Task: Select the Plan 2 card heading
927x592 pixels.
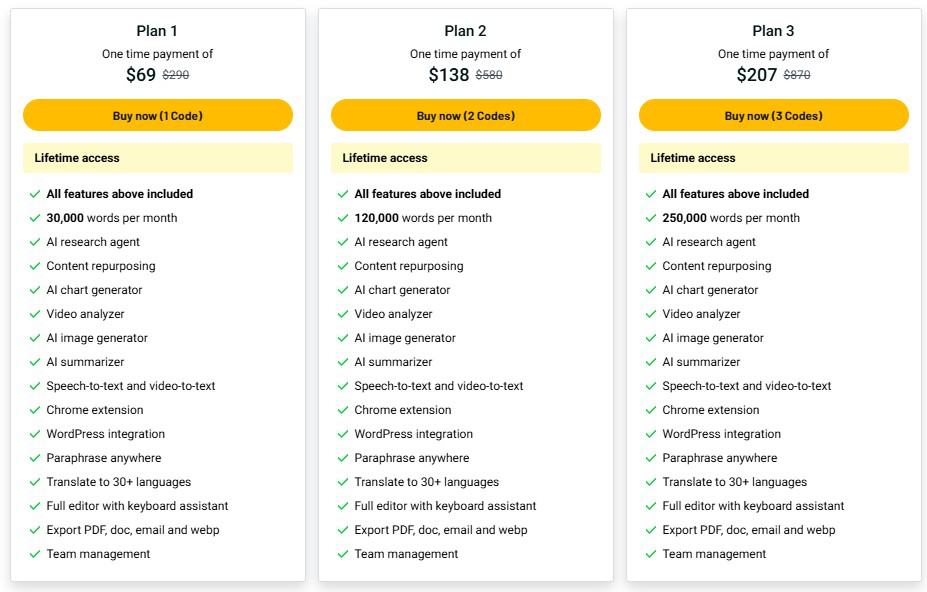Action: click(465, 29)
